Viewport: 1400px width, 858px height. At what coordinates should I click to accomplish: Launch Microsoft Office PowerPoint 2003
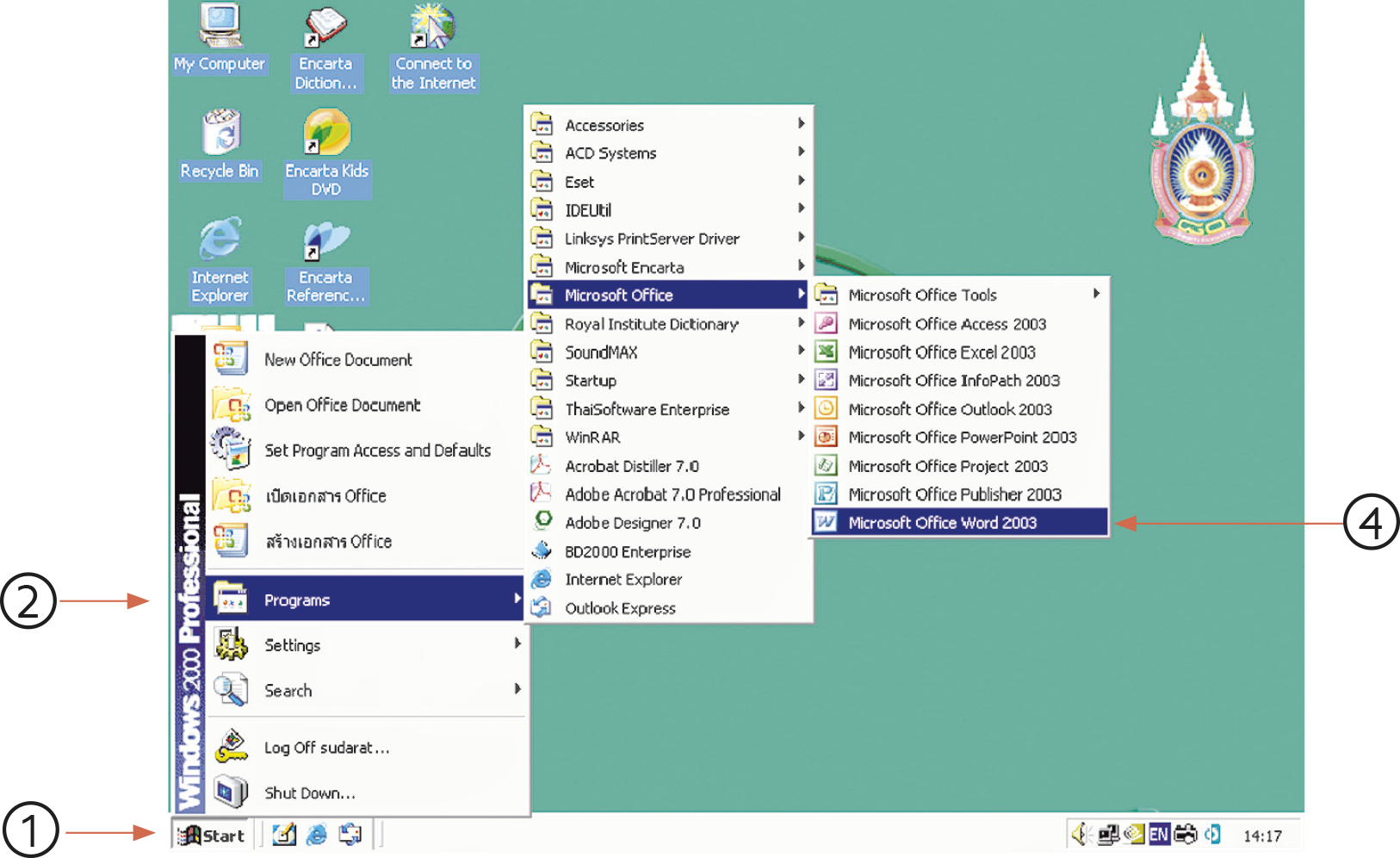[x=959, y=438]
